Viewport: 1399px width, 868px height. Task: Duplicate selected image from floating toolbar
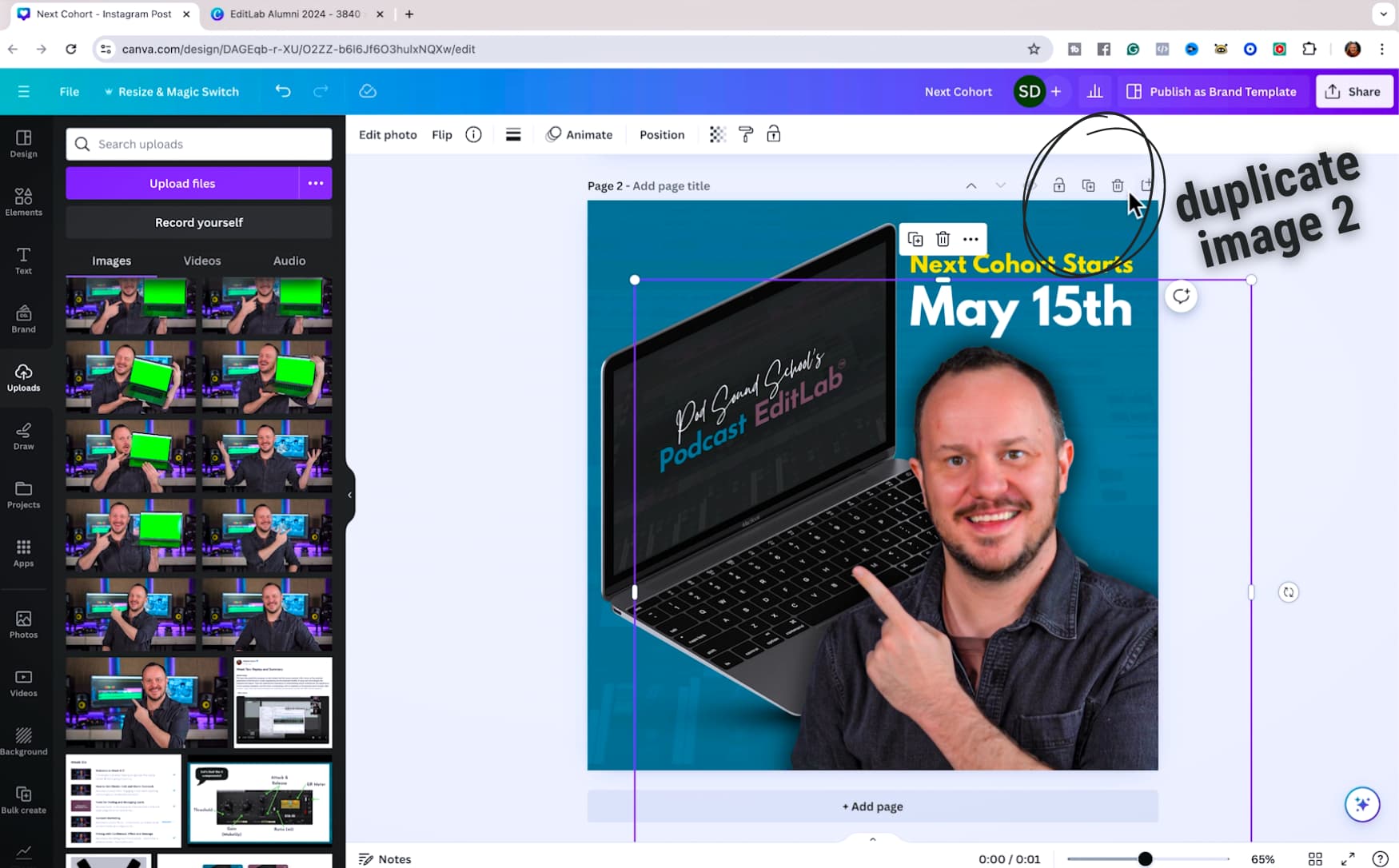pos(915,239)
